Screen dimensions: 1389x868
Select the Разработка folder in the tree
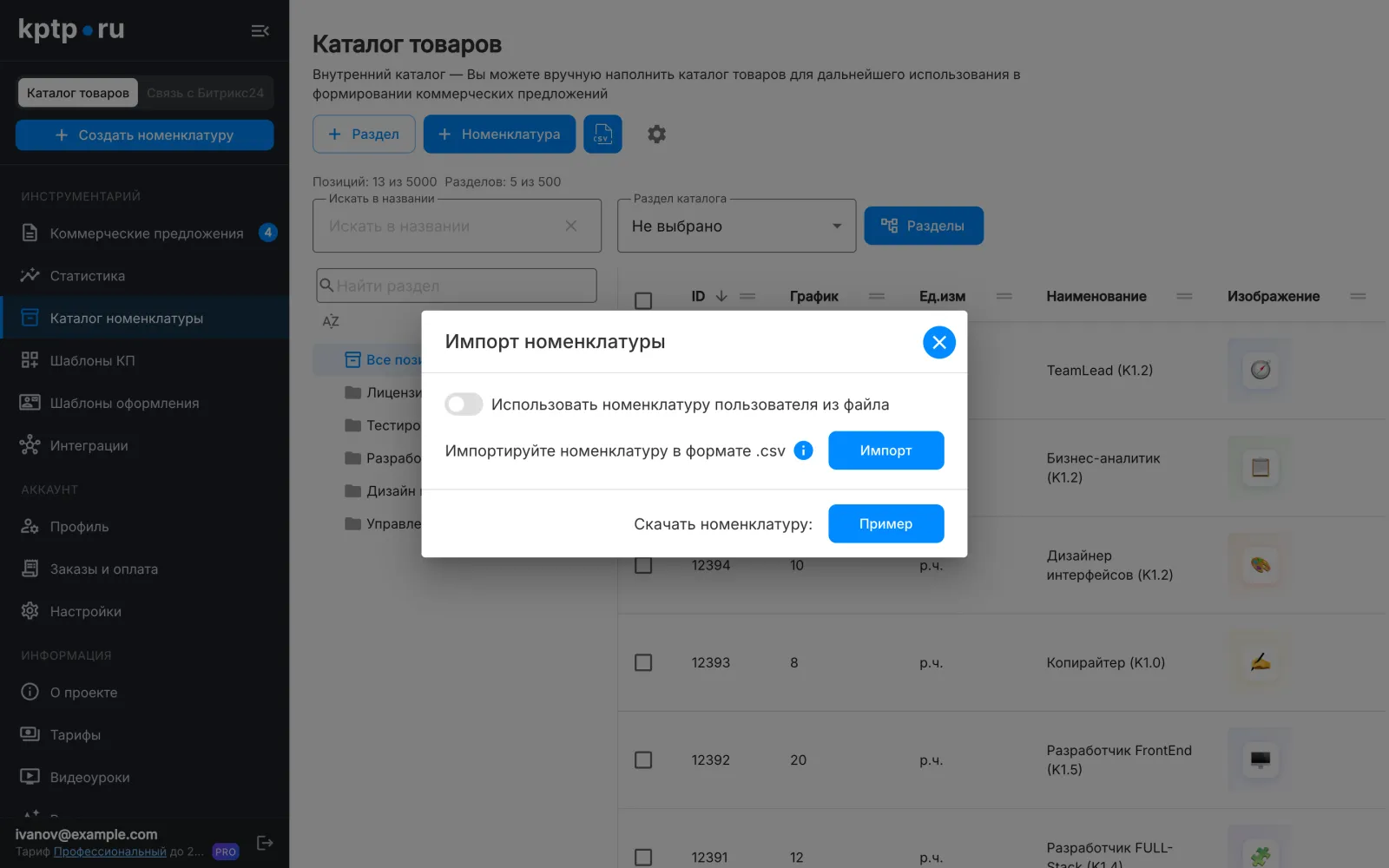click(383, 458)
